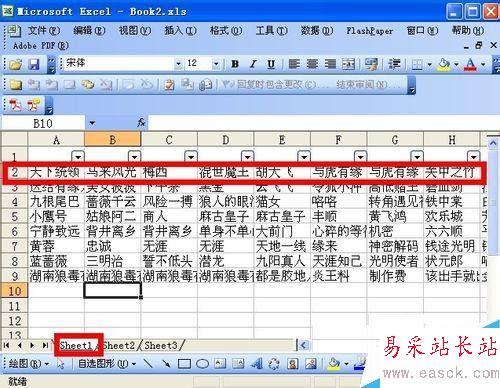Select the Arrow drawing tool
The width and height of the screenshot is (500, 388).
pos(166,363)
